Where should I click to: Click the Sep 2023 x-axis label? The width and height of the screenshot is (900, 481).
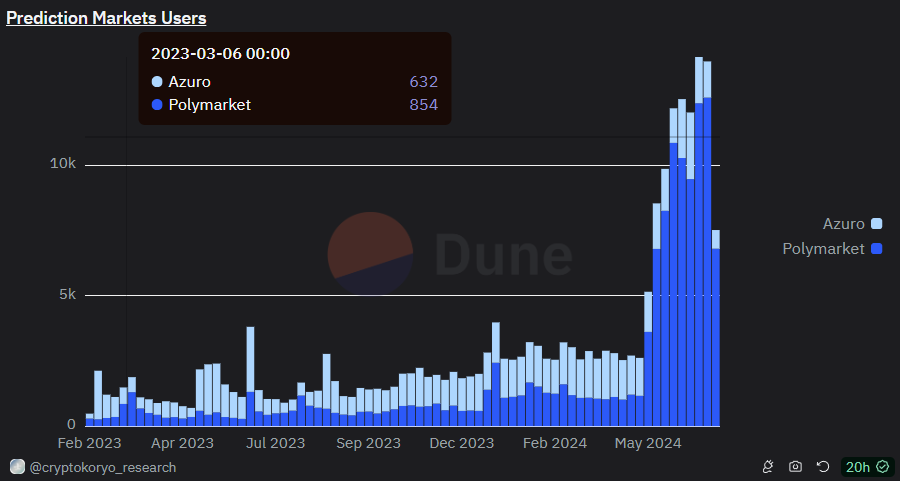pos(368,443)
